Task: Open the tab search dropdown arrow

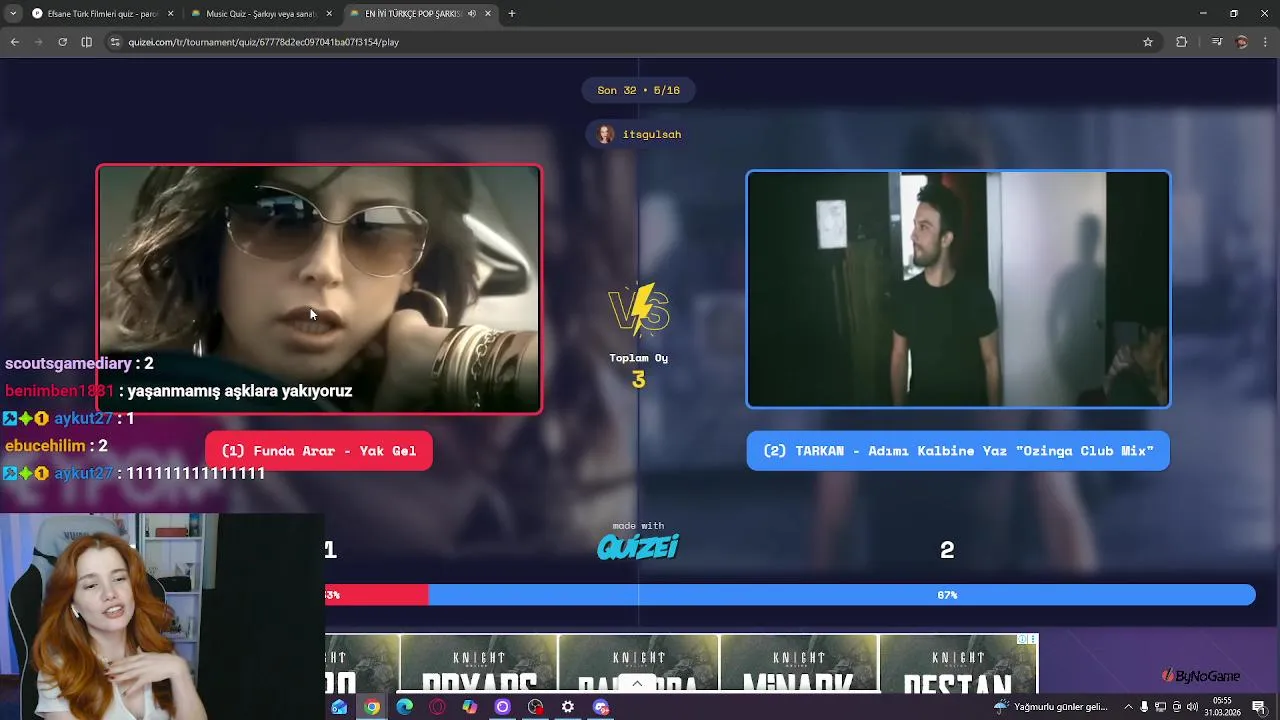Action: 13,14
